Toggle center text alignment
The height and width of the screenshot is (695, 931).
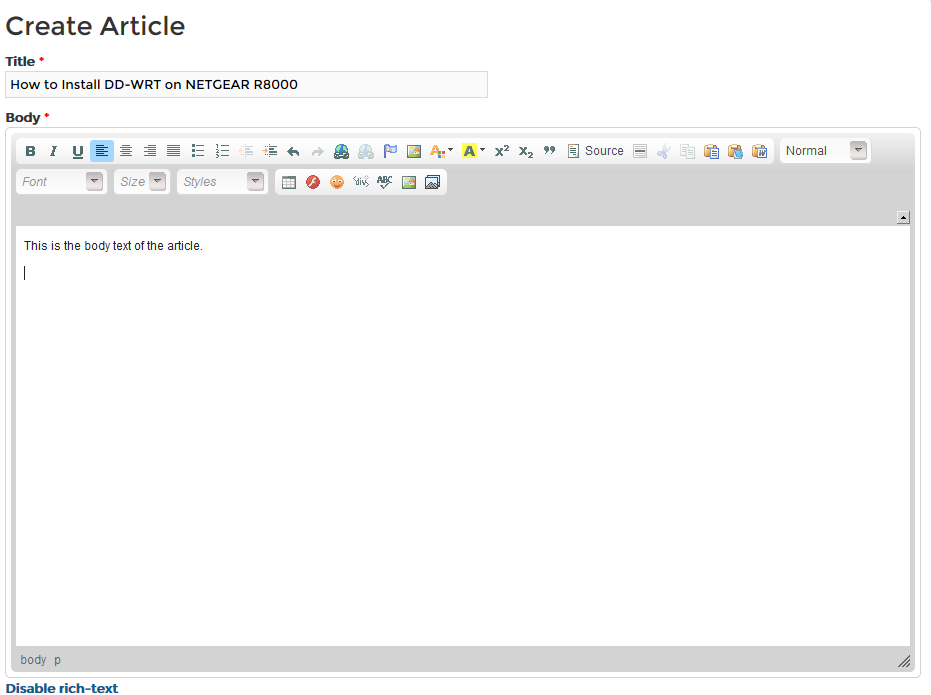[x=126, y=151]
